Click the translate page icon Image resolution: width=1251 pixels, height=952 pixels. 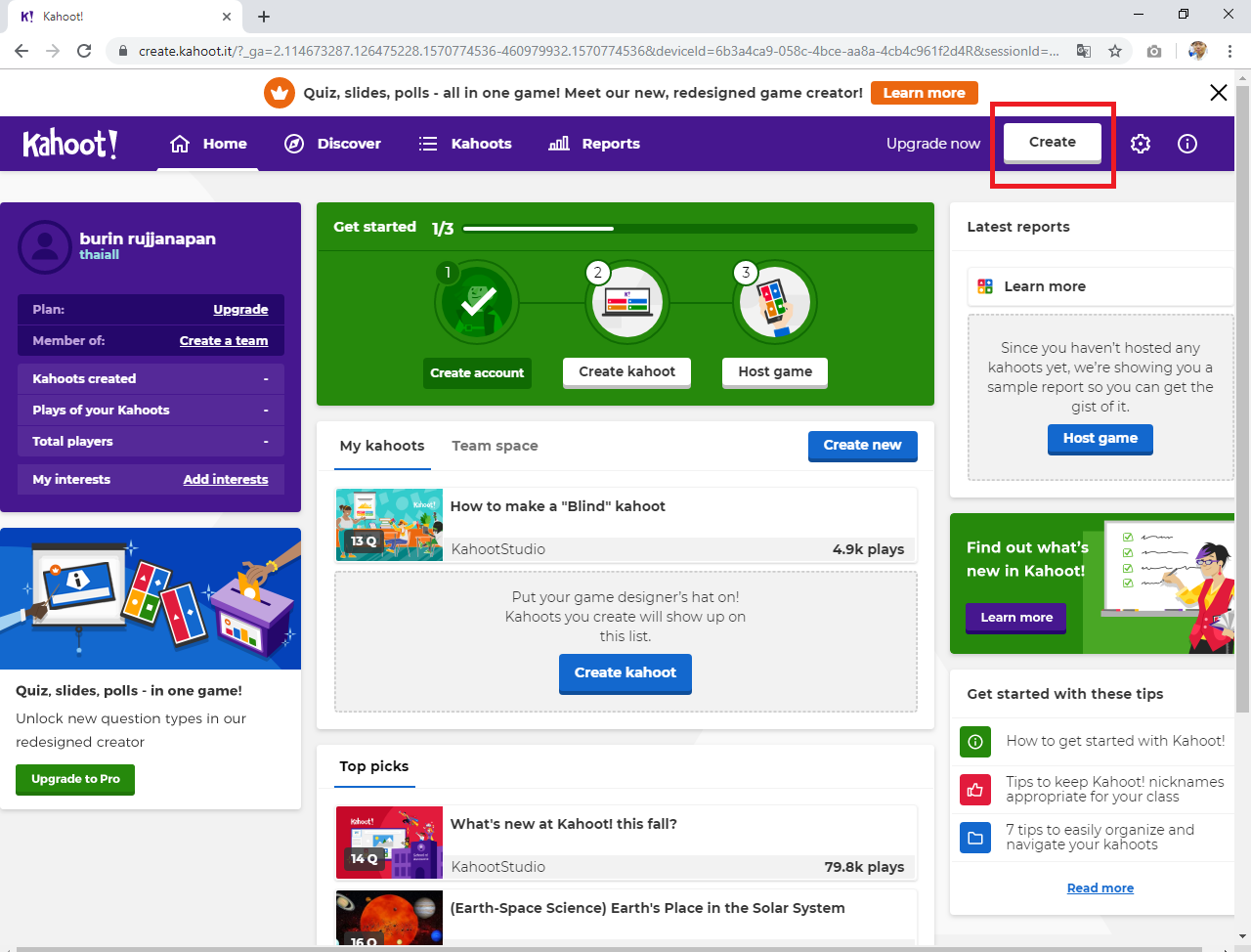tap(1083, 51)
